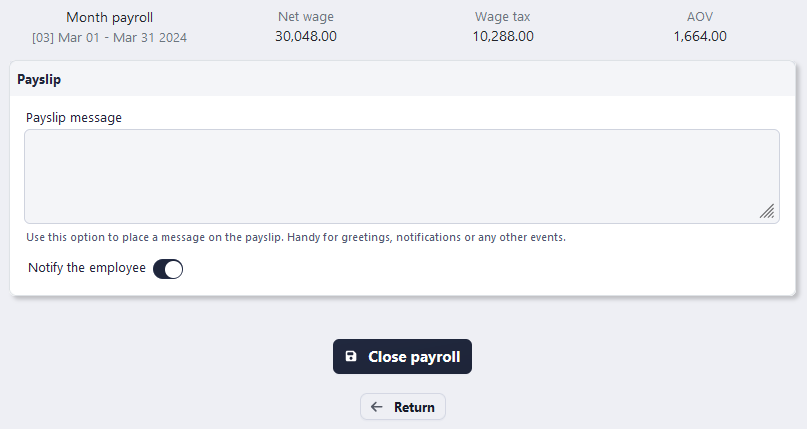Toggle the Notify the employee switch
Viewport: 807px width, 429px height.
pyautogui.click(x=168, y=268)
